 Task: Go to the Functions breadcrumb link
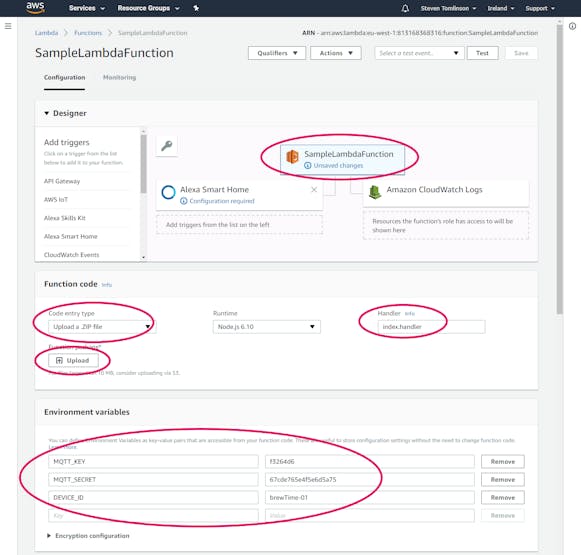coord(88,33)
